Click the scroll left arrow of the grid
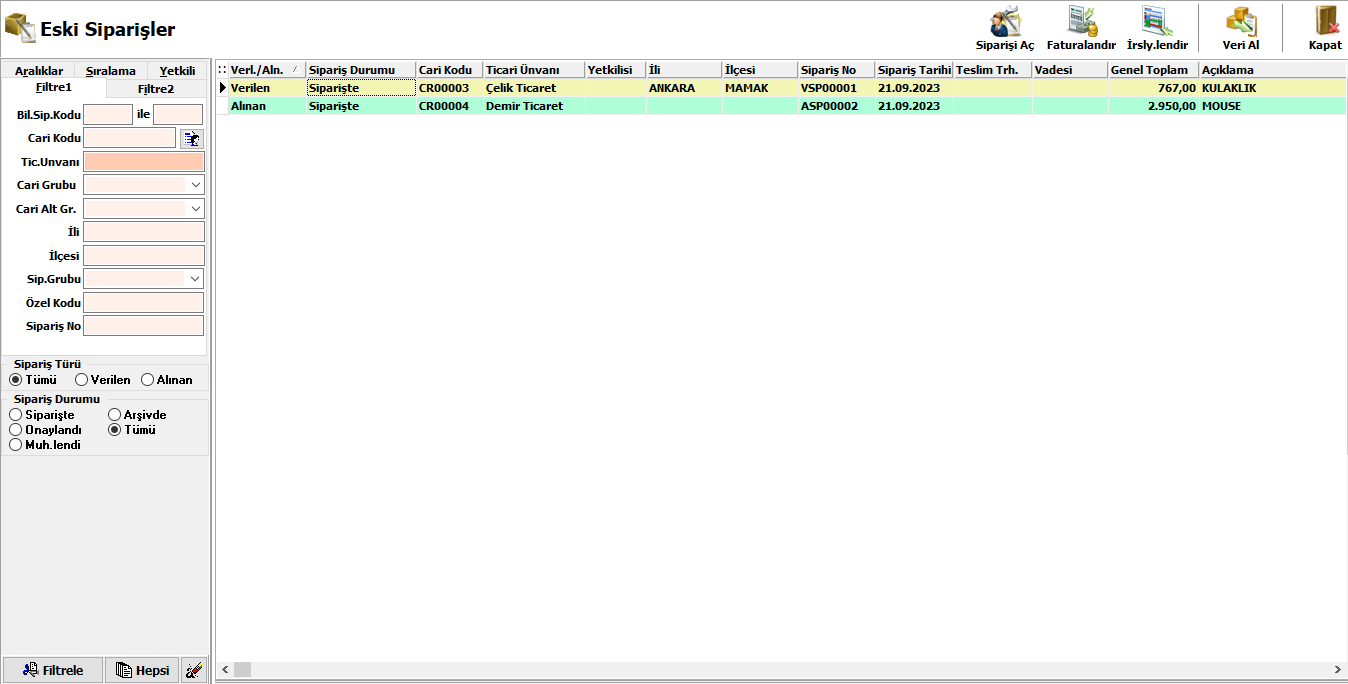Screen dimensions: 1348x684 pyautogui.click(x=225, y=669)
